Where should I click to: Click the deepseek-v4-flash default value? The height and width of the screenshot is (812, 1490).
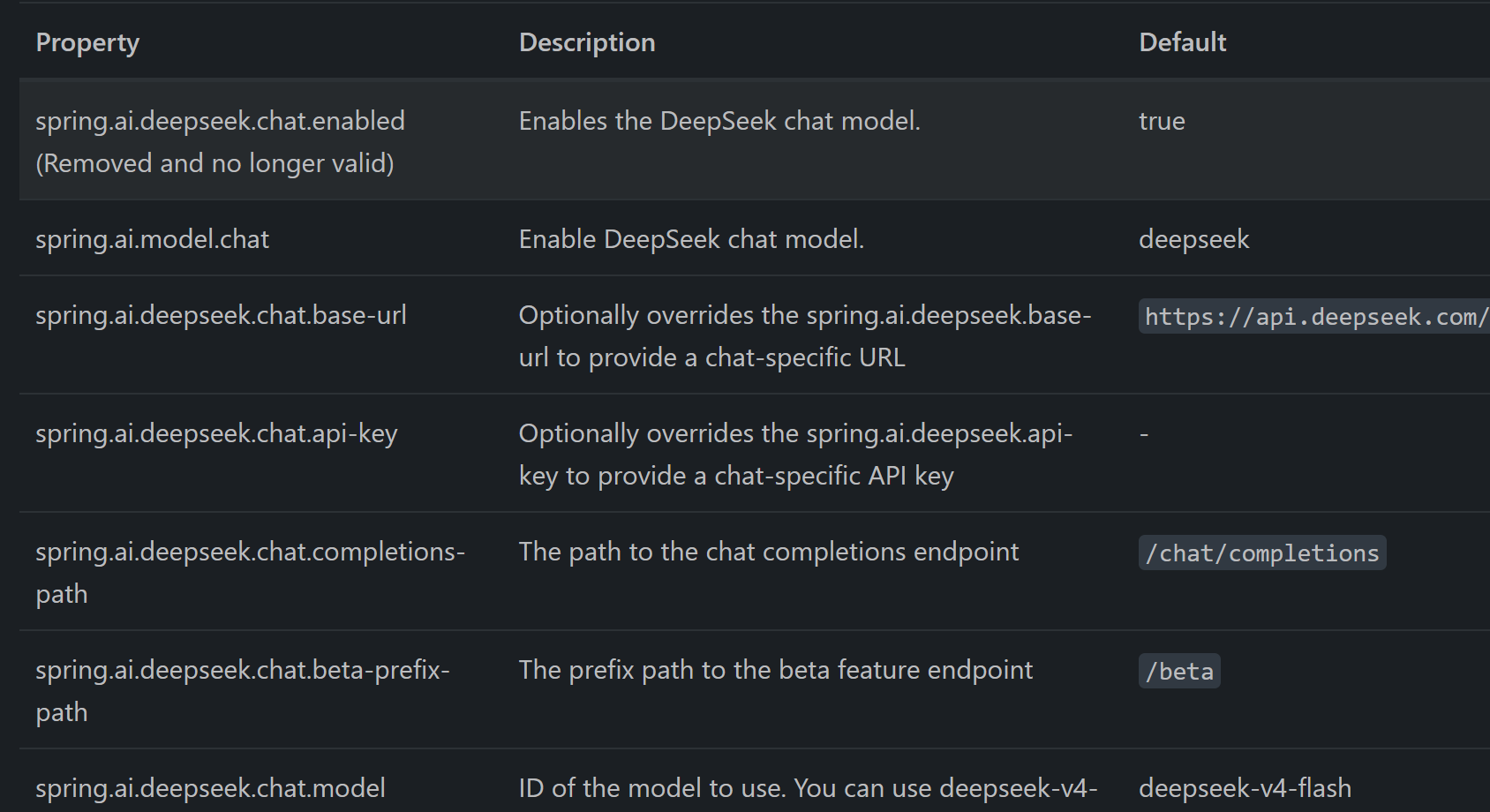tap(1245, 788)
